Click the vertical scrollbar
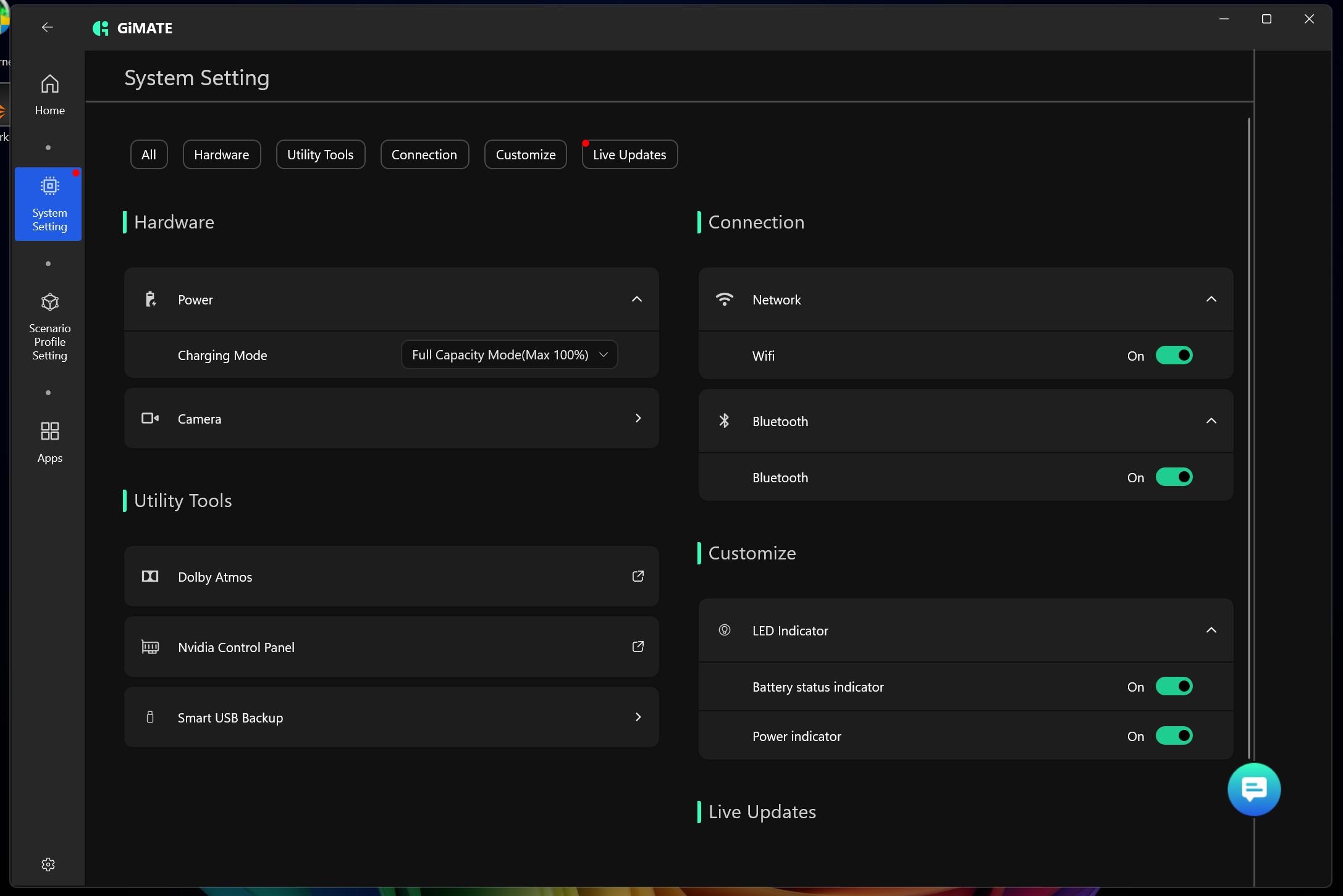Screen dimensions: 1343x896 (x=1248, y=432)
